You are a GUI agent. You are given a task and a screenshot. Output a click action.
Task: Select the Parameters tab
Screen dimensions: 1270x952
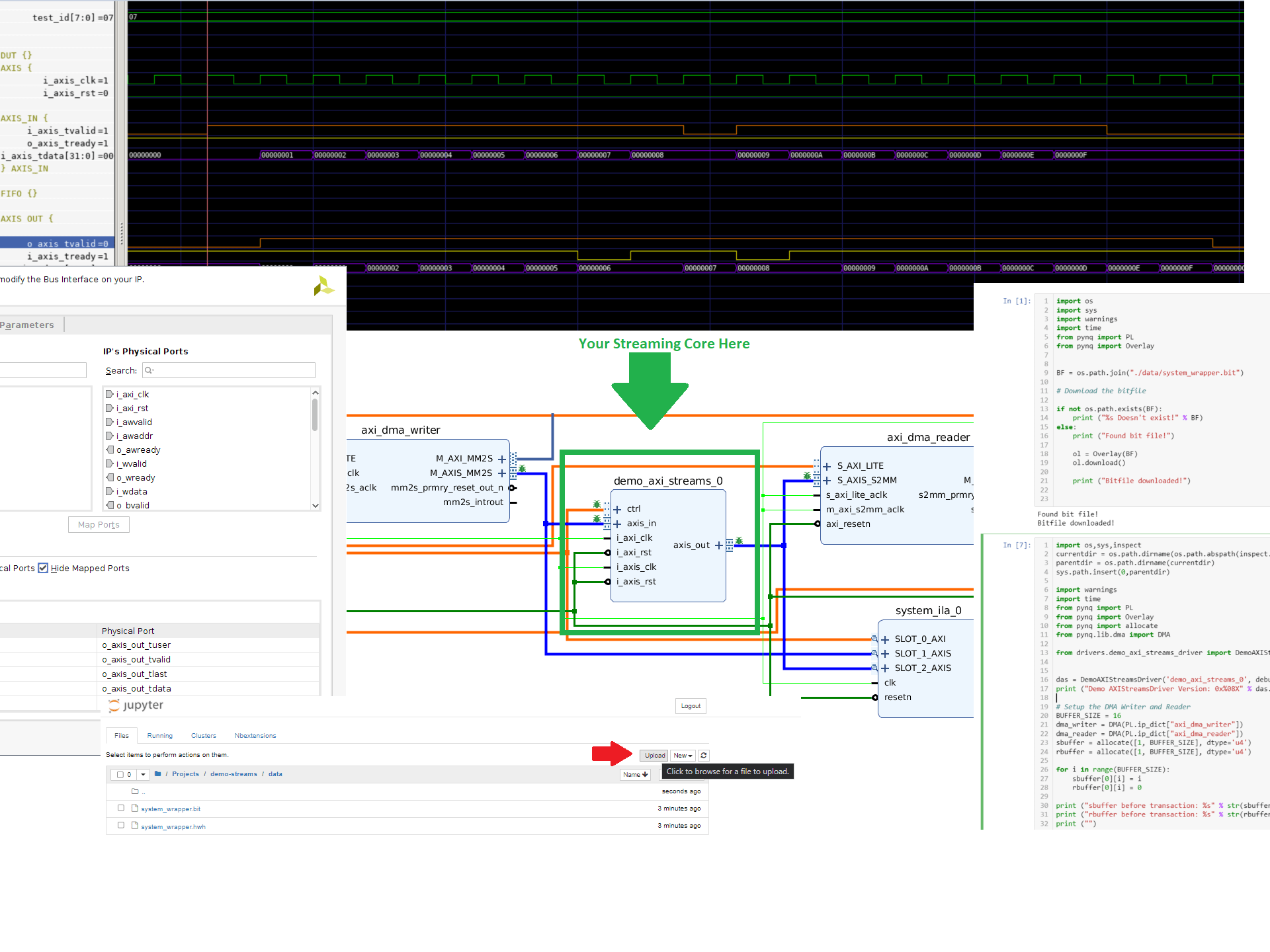[x=26, y=325]
